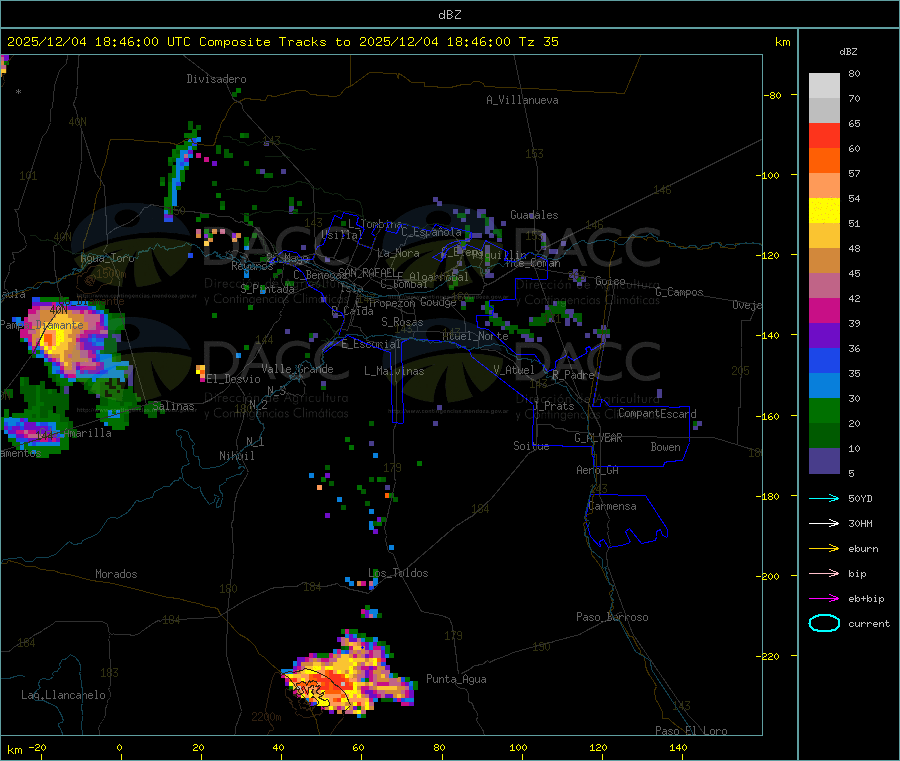The width and height of the screenshot is (900, 761).
Task: Click the Divisadero map label
Action: [x=216, y=79]
